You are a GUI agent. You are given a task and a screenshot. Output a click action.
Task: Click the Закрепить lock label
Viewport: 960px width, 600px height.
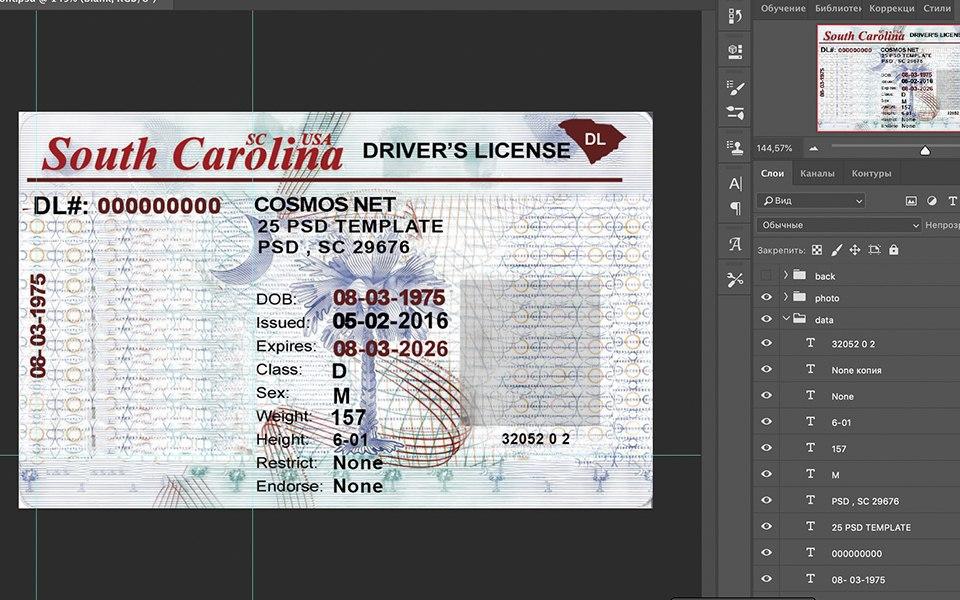tap(781, 250)
